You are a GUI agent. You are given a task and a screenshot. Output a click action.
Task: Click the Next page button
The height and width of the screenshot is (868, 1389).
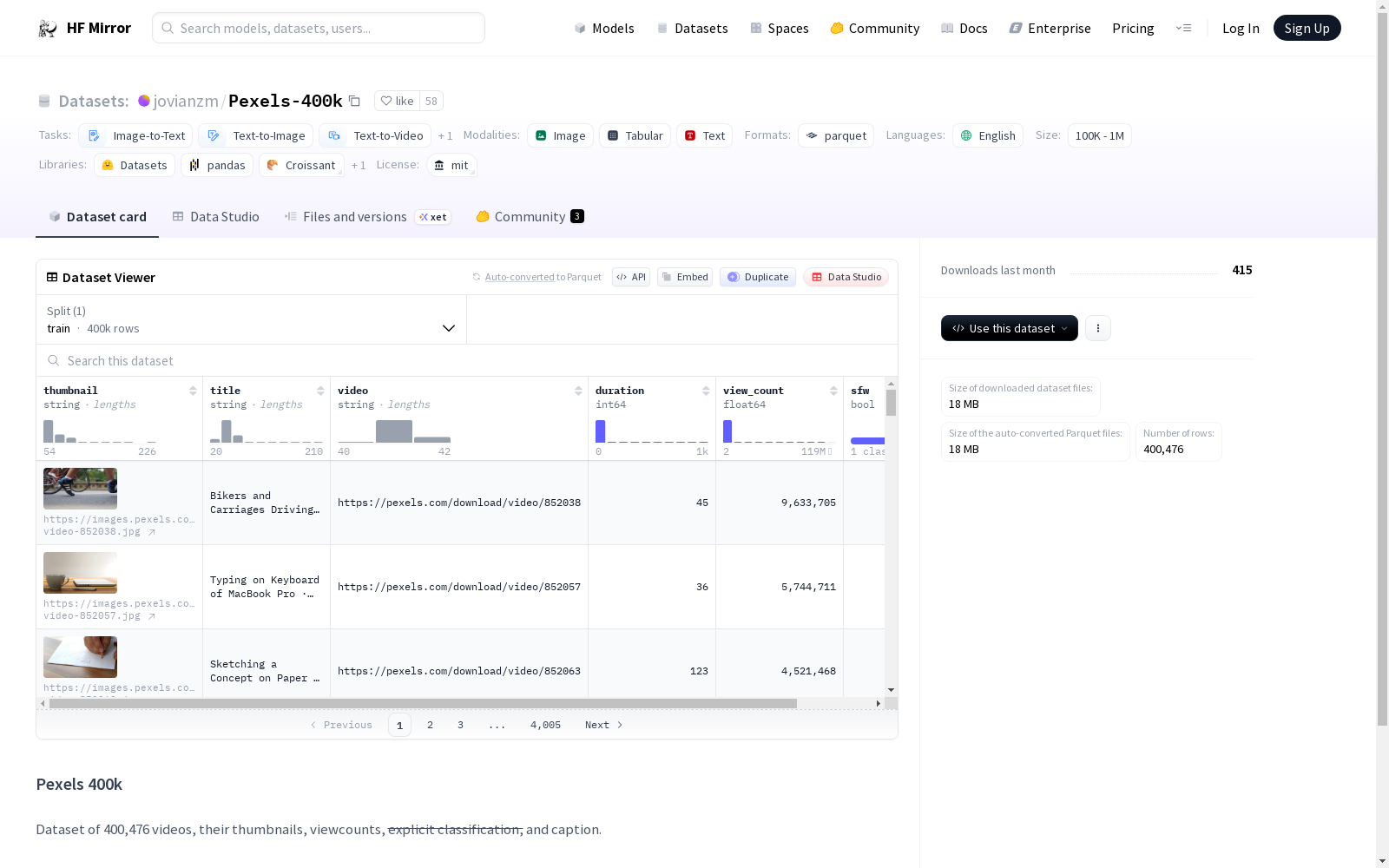[x=603, y=725]
